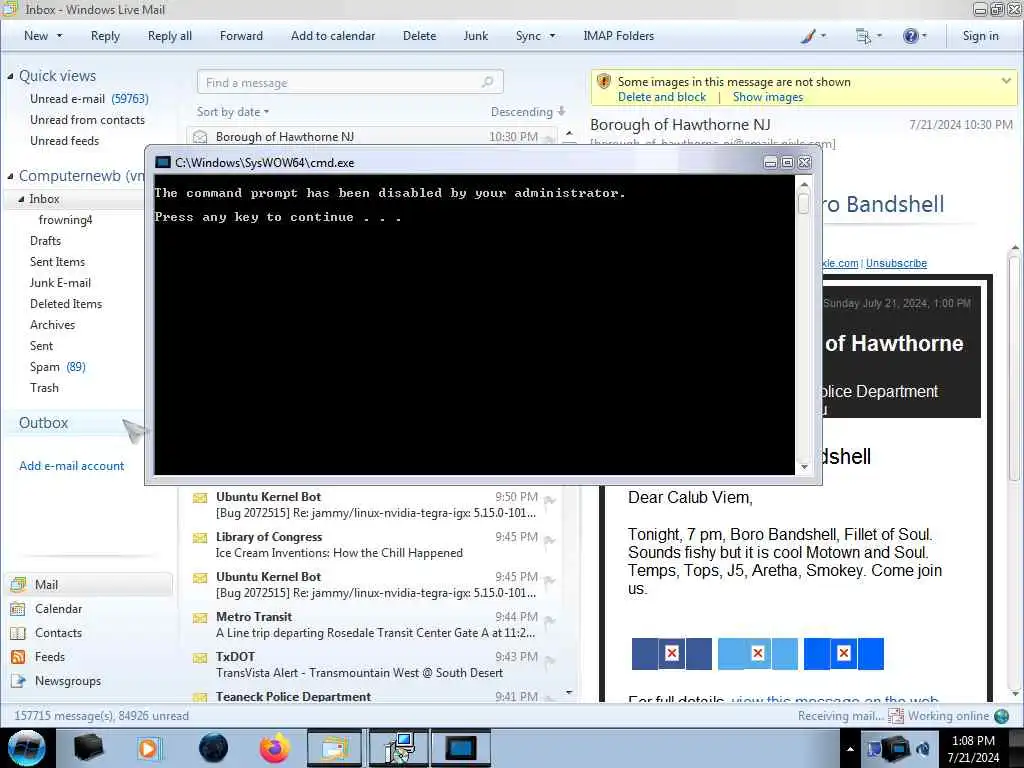Screen dimensions: 1024x768
Task: Click Sign in button
Action: 980,36
